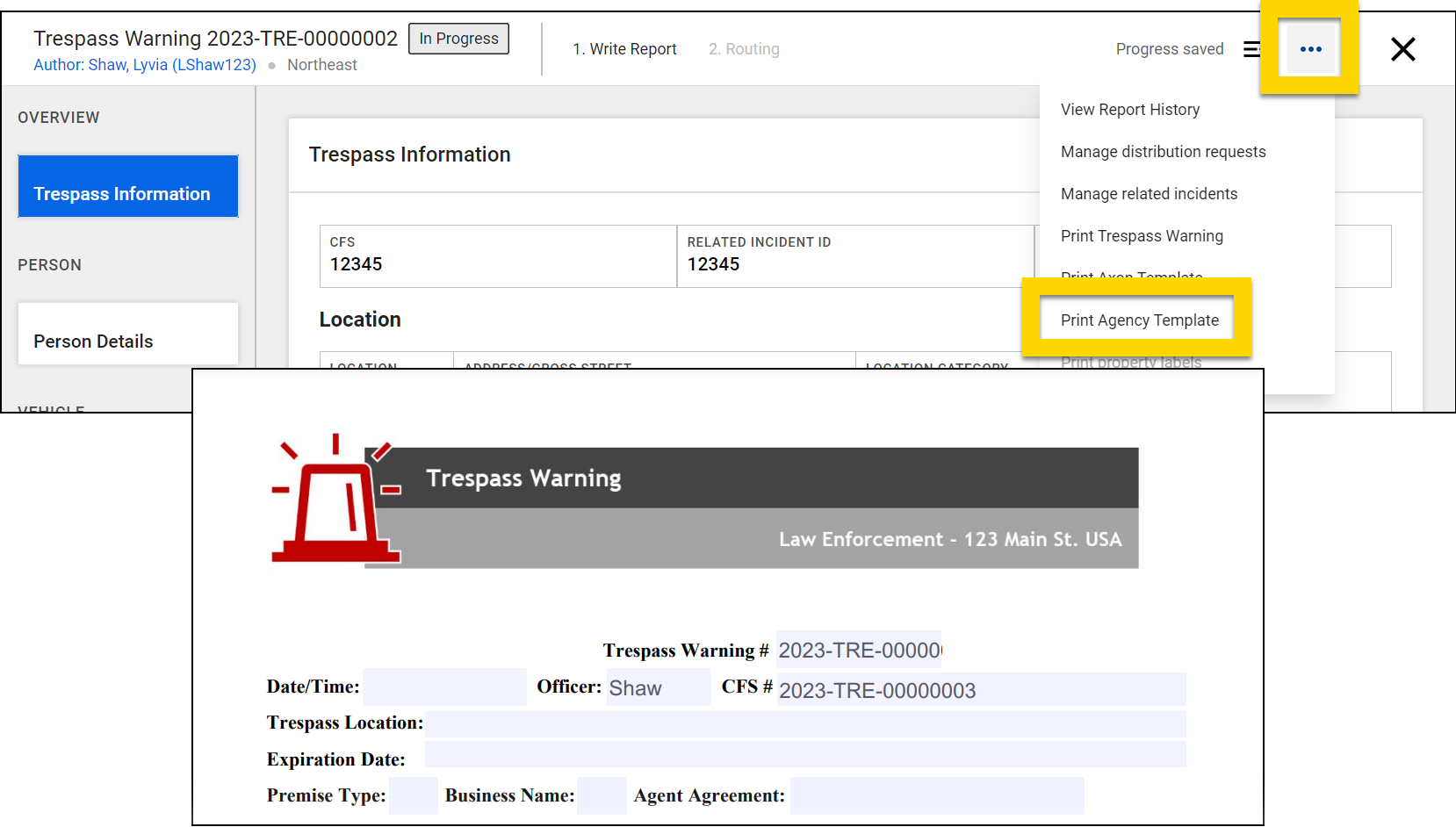Select "Print Axon Template"

pyautogui.click(x=1131, y=277)
